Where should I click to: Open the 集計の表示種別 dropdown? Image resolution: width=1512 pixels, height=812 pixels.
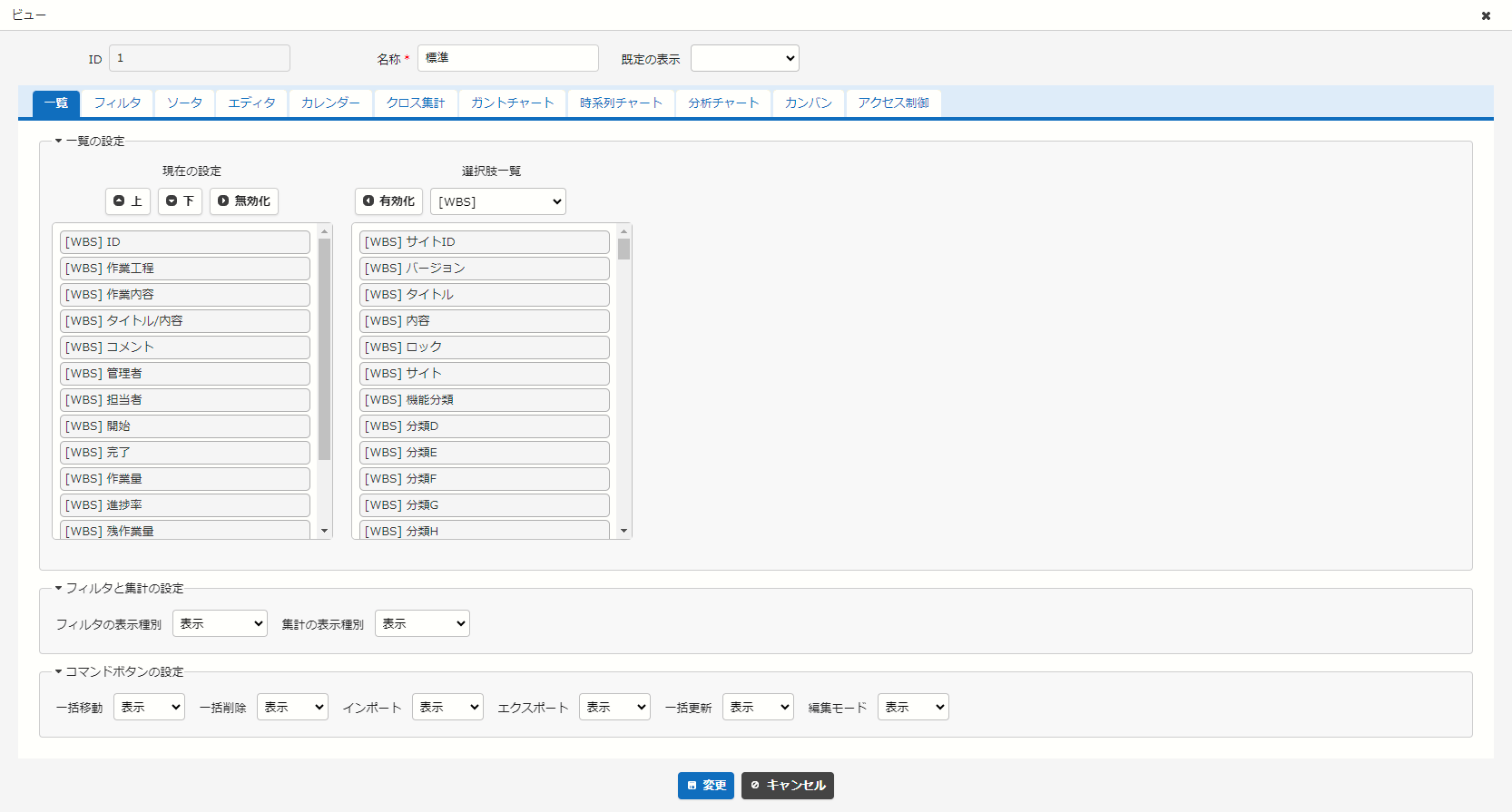(x=422, y=623)
